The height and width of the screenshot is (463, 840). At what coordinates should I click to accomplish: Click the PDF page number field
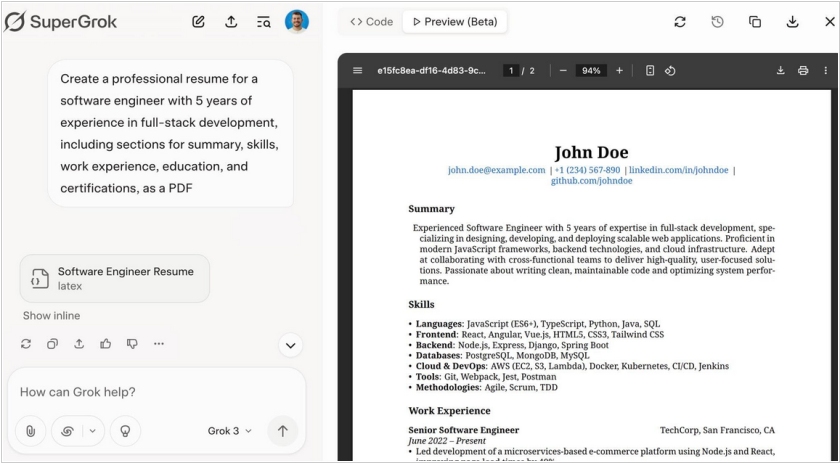pyautogui.click(x=511, y=71)
